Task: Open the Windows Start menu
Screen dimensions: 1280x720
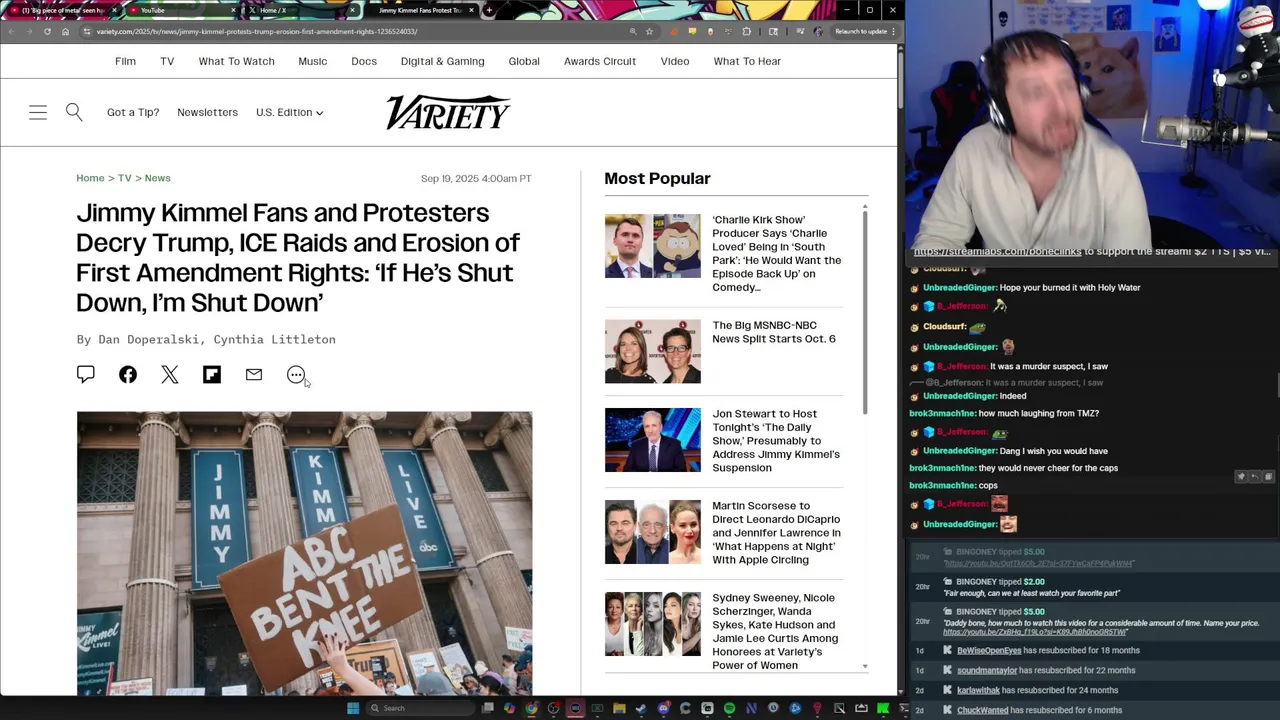Action: (353, 708)
